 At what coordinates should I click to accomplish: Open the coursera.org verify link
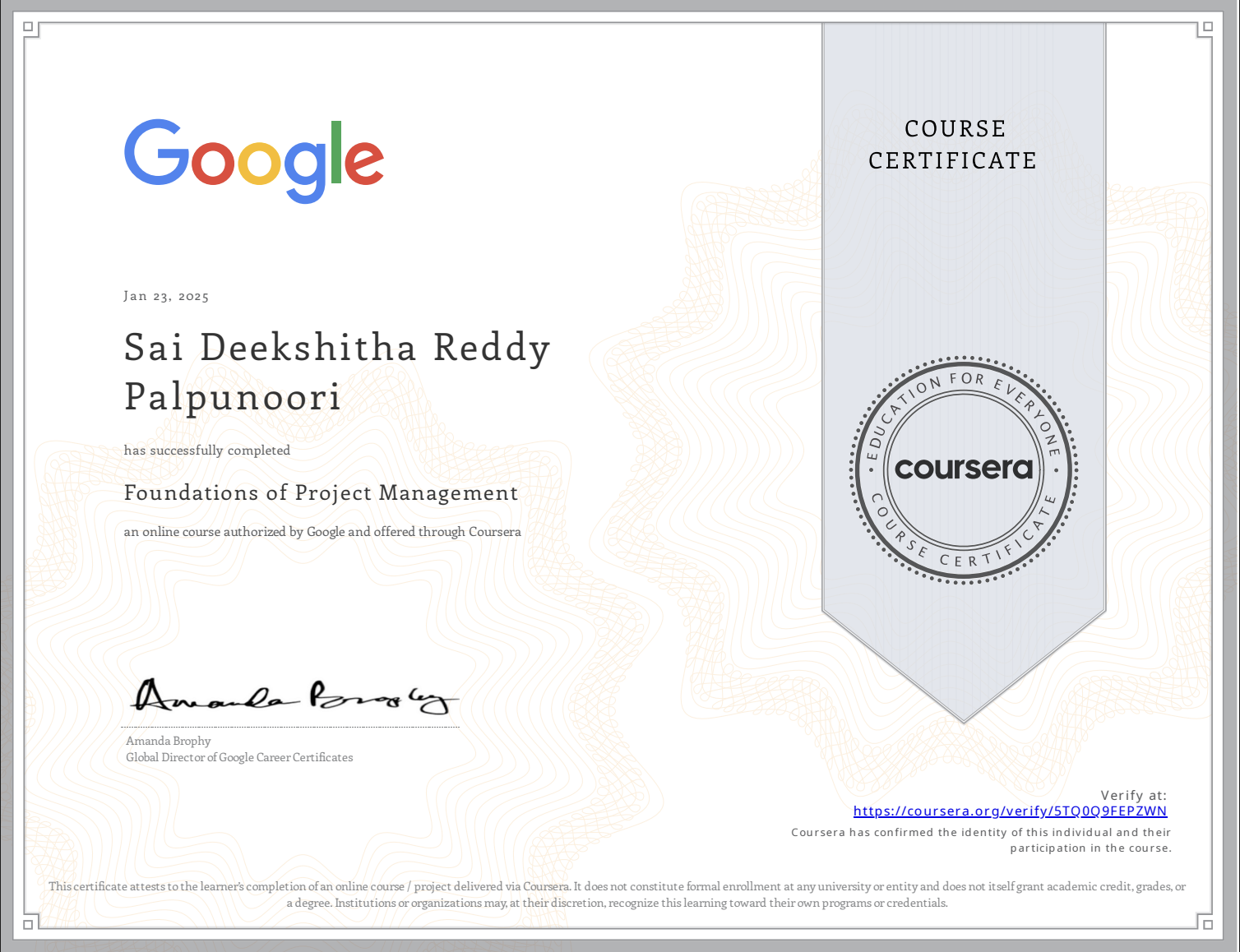point(1010,811)
